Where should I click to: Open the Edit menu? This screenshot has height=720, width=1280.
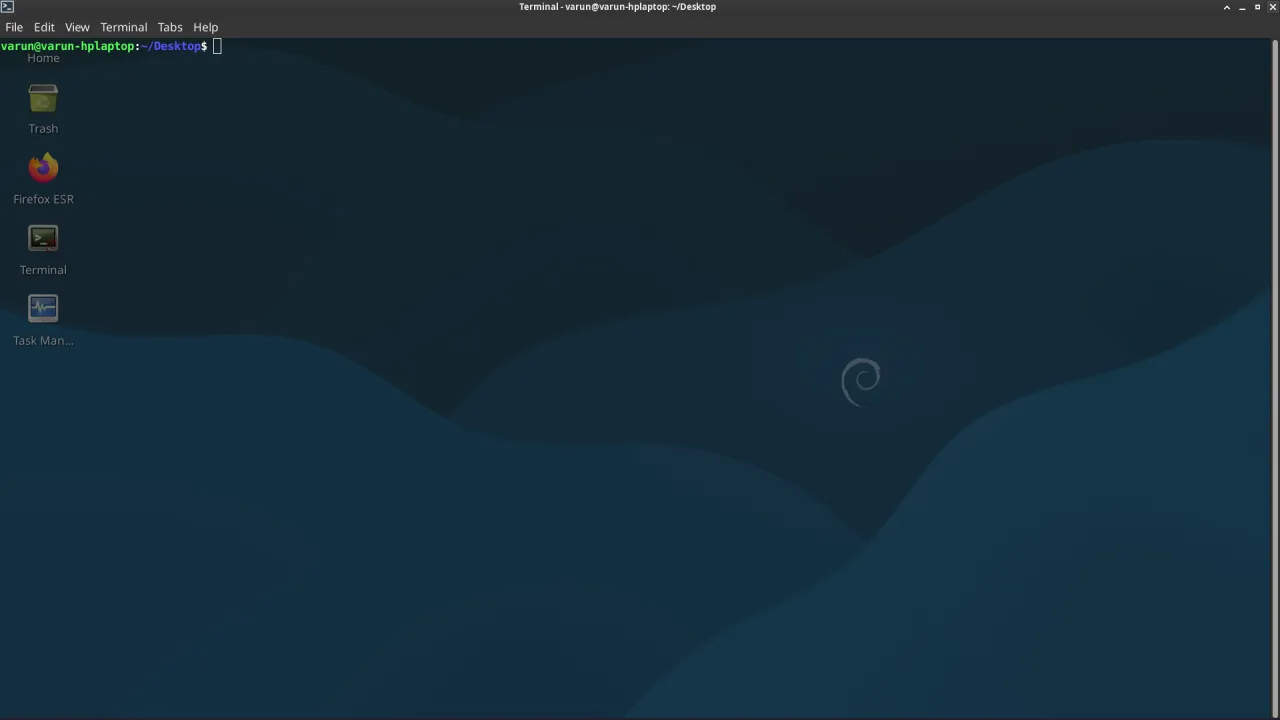[44, 27]
